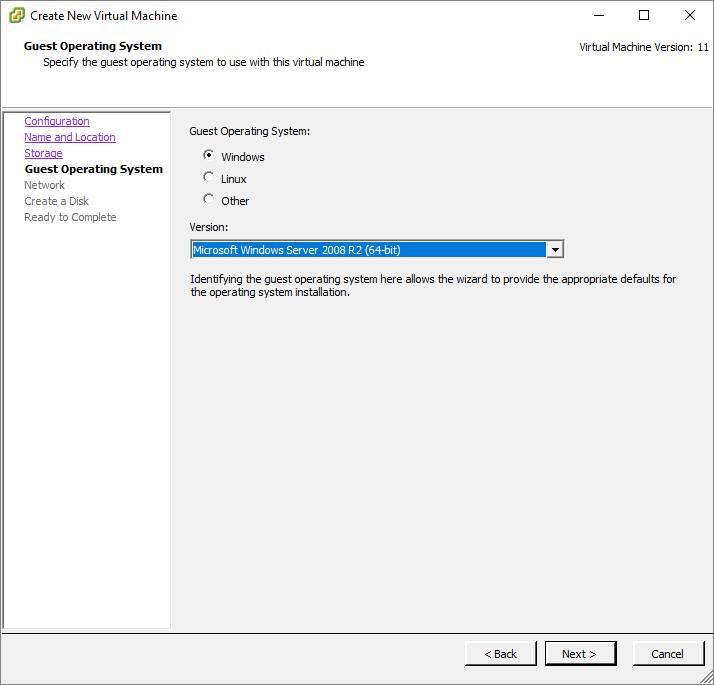Click the Version: label
The width and height of the screenshot is (714, 685).
(209, 227)
